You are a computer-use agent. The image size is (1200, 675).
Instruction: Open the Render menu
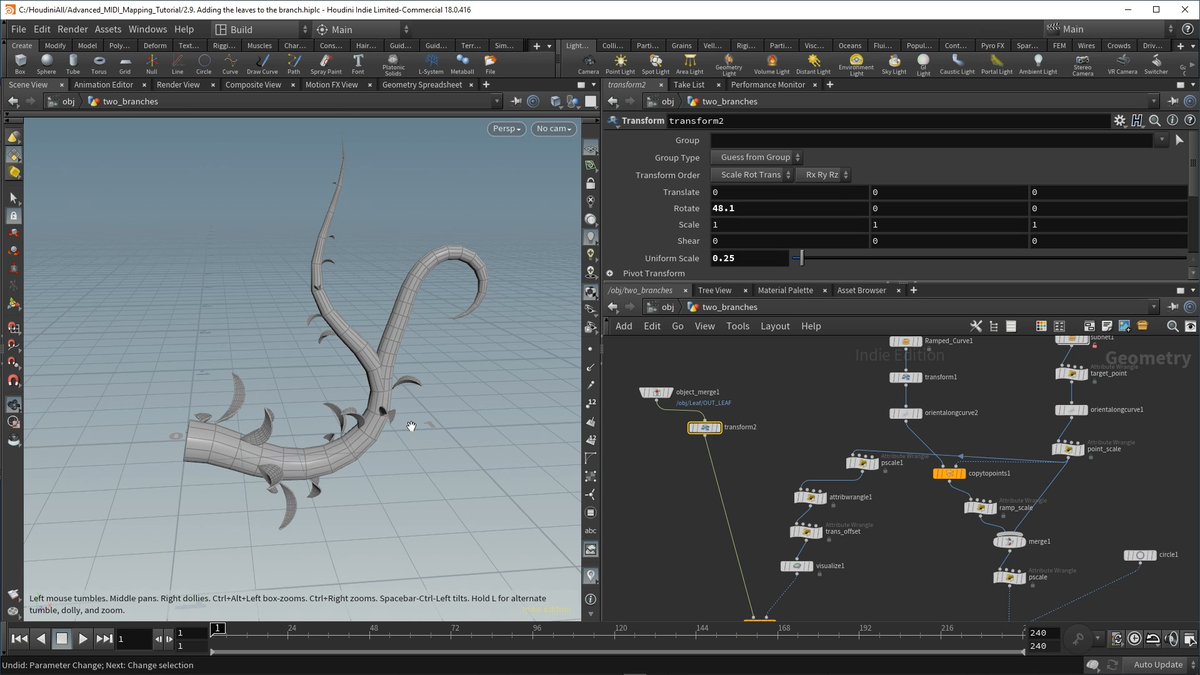pos(72,29)
